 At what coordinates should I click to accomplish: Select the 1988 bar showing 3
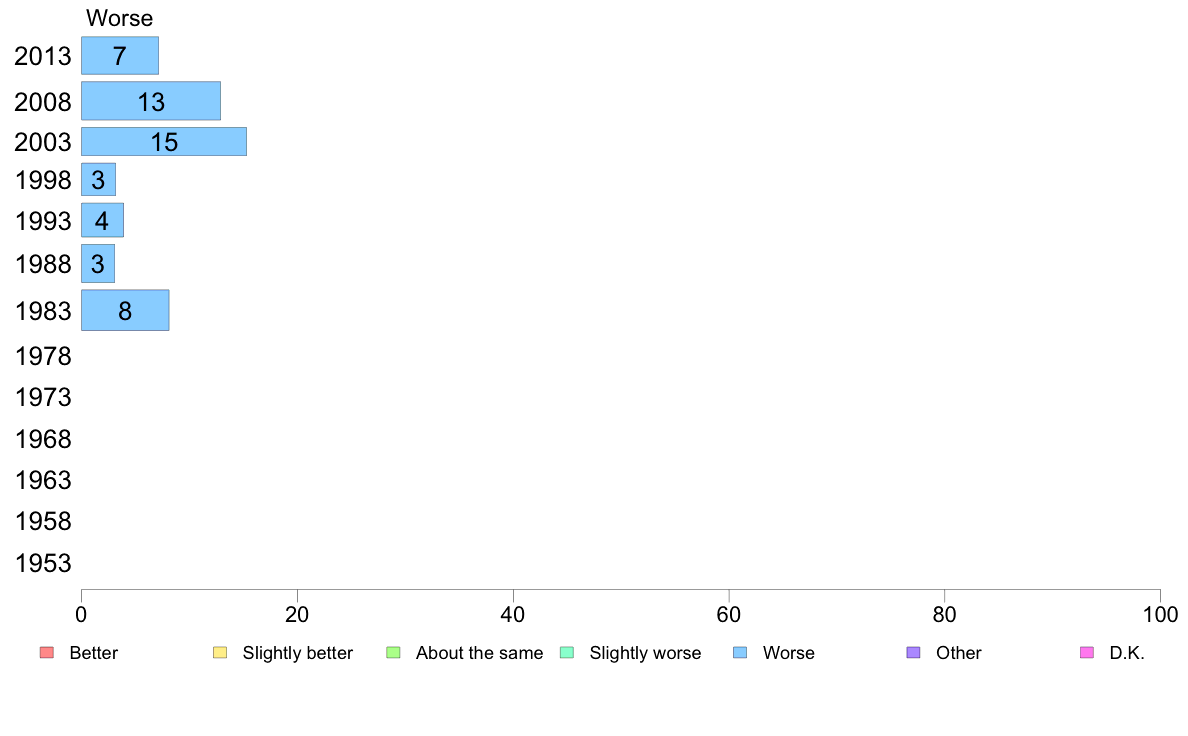(98, 264)
